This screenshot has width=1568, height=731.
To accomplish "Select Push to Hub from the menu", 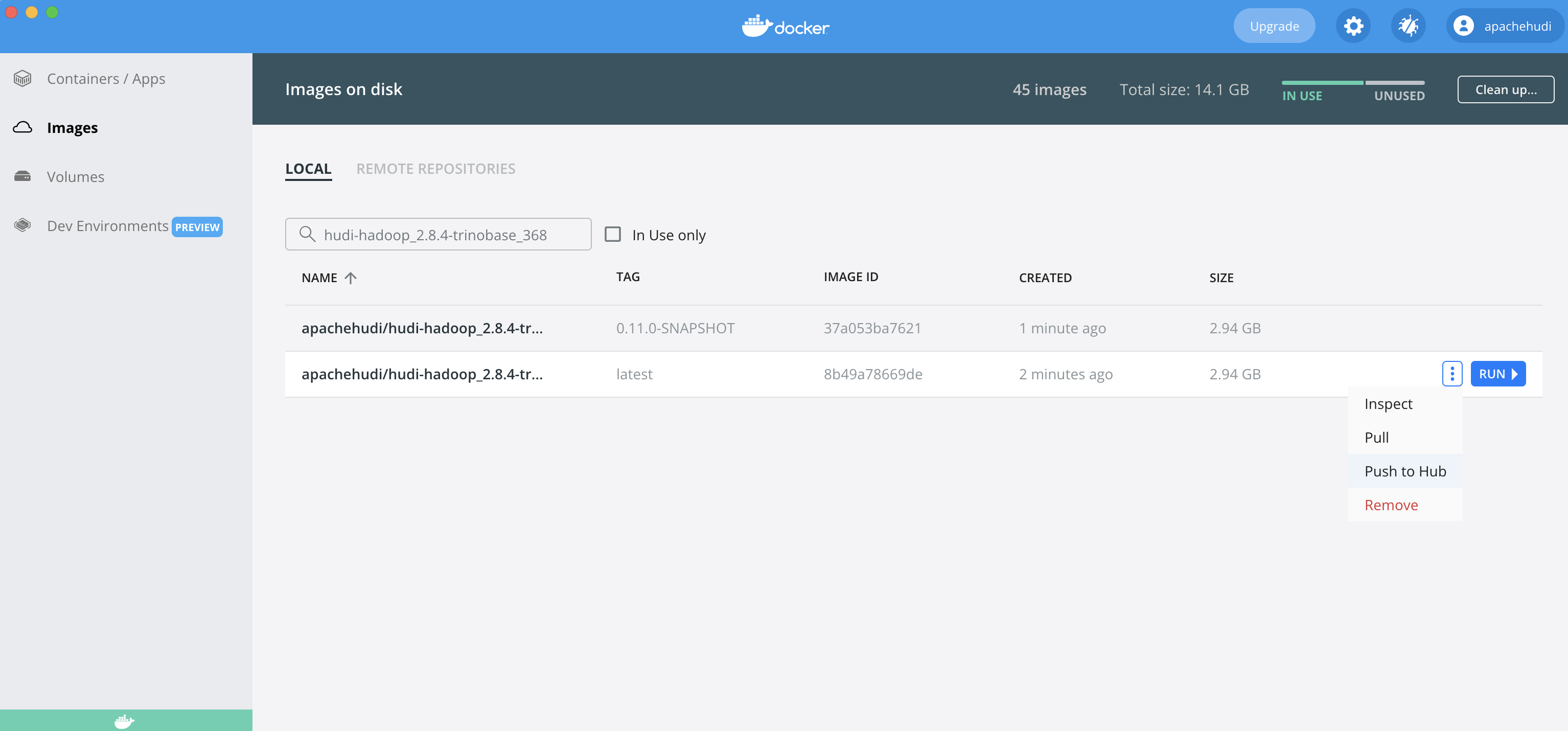I will click(x=1405, y=470).
